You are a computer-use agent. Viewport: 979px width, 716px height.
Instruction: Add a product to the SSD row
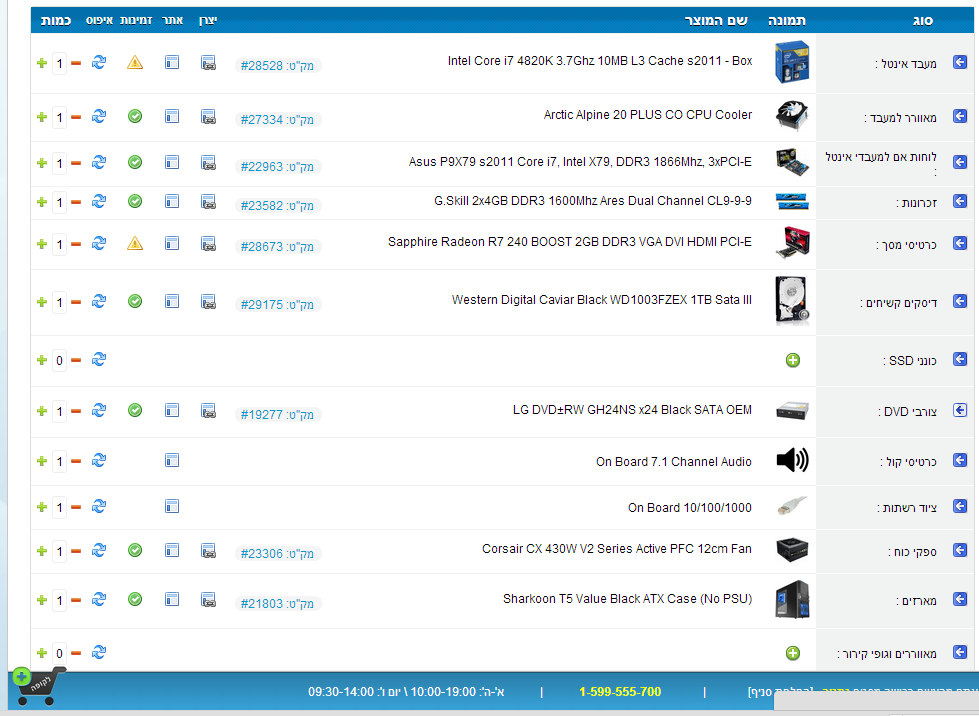click(792, 360)
